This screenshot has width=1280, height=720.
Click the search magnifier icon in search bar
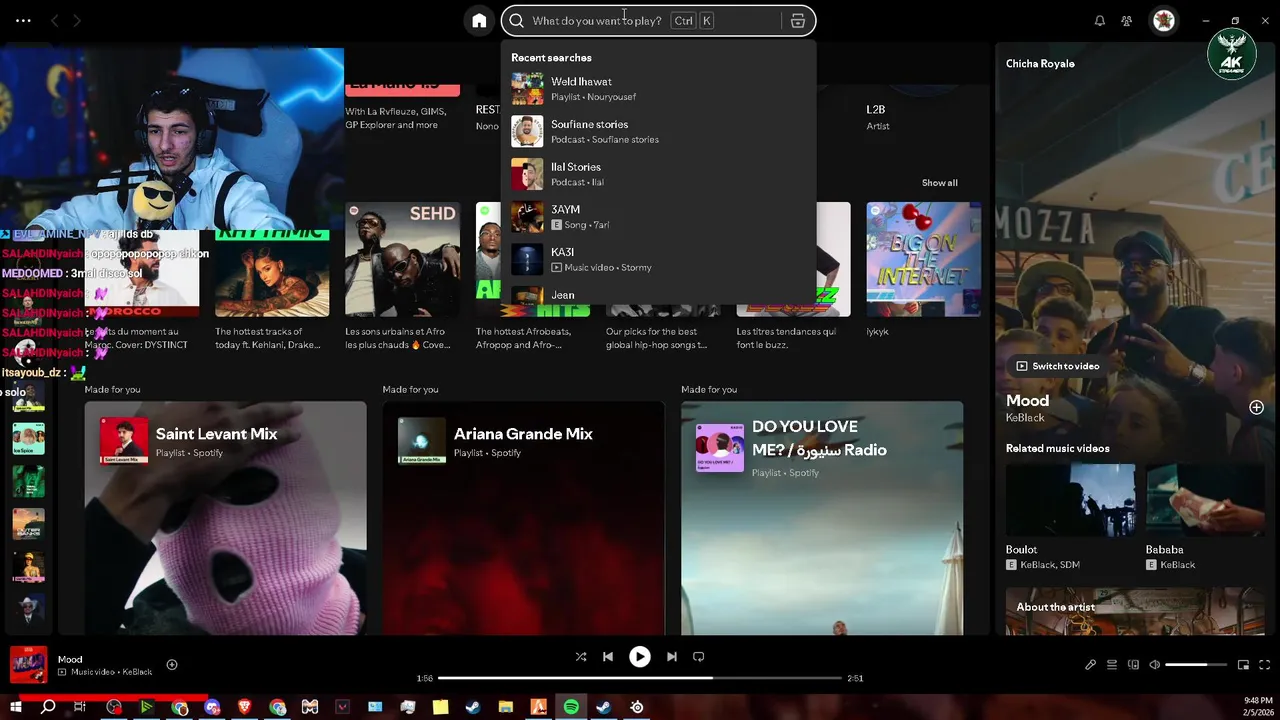point(517,20)
